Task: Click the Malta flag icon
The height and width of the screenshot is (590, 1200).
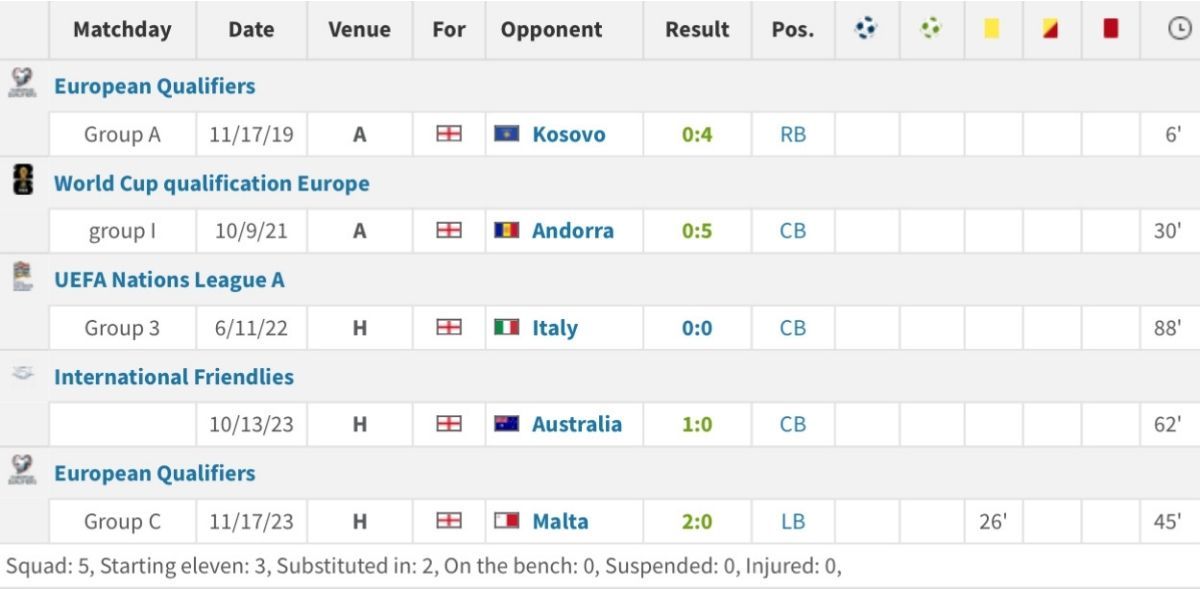Action: (x=507, y=521)
